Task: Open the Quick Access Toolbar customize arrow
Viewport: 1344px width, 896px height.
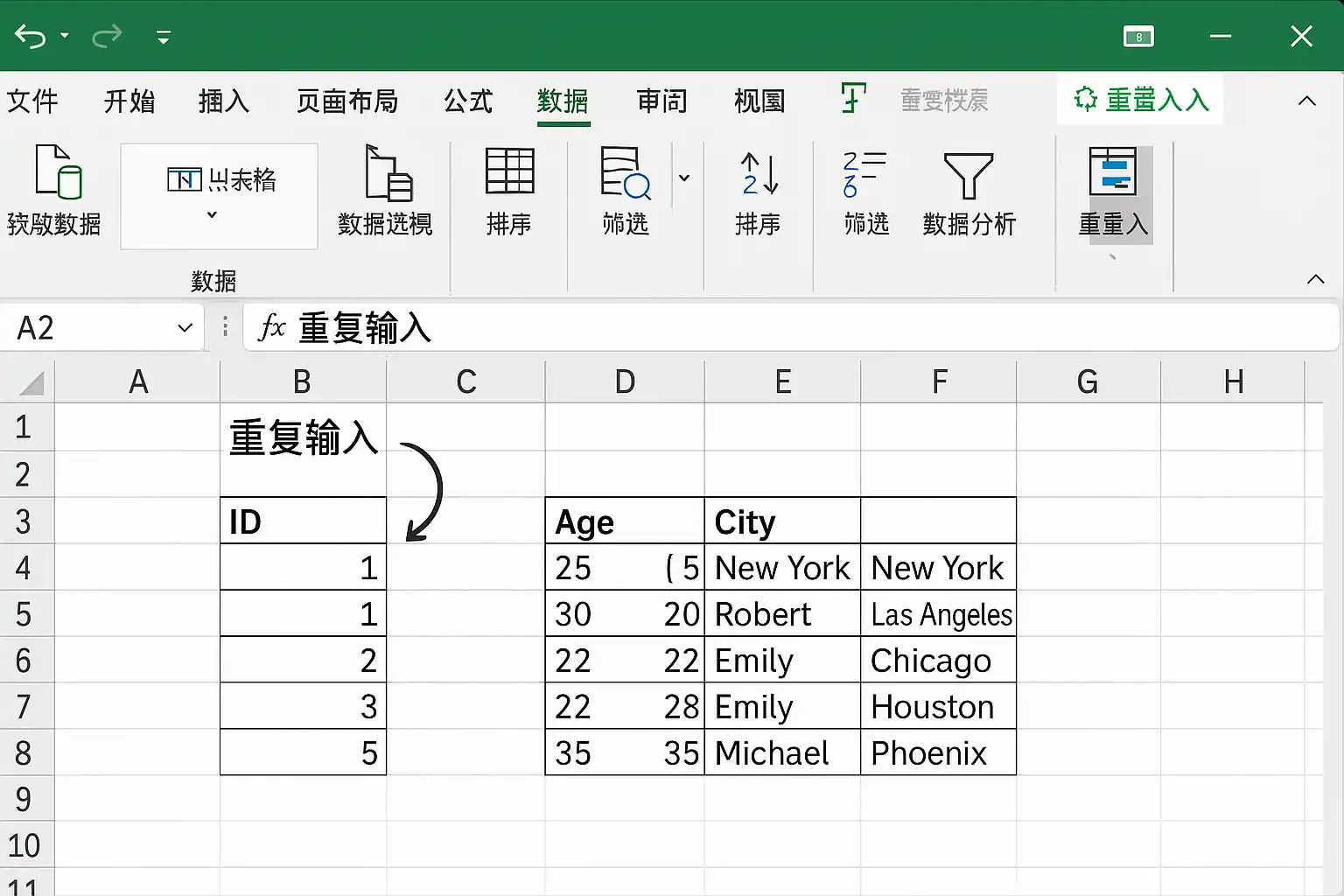Action: (x=163, y=37)
